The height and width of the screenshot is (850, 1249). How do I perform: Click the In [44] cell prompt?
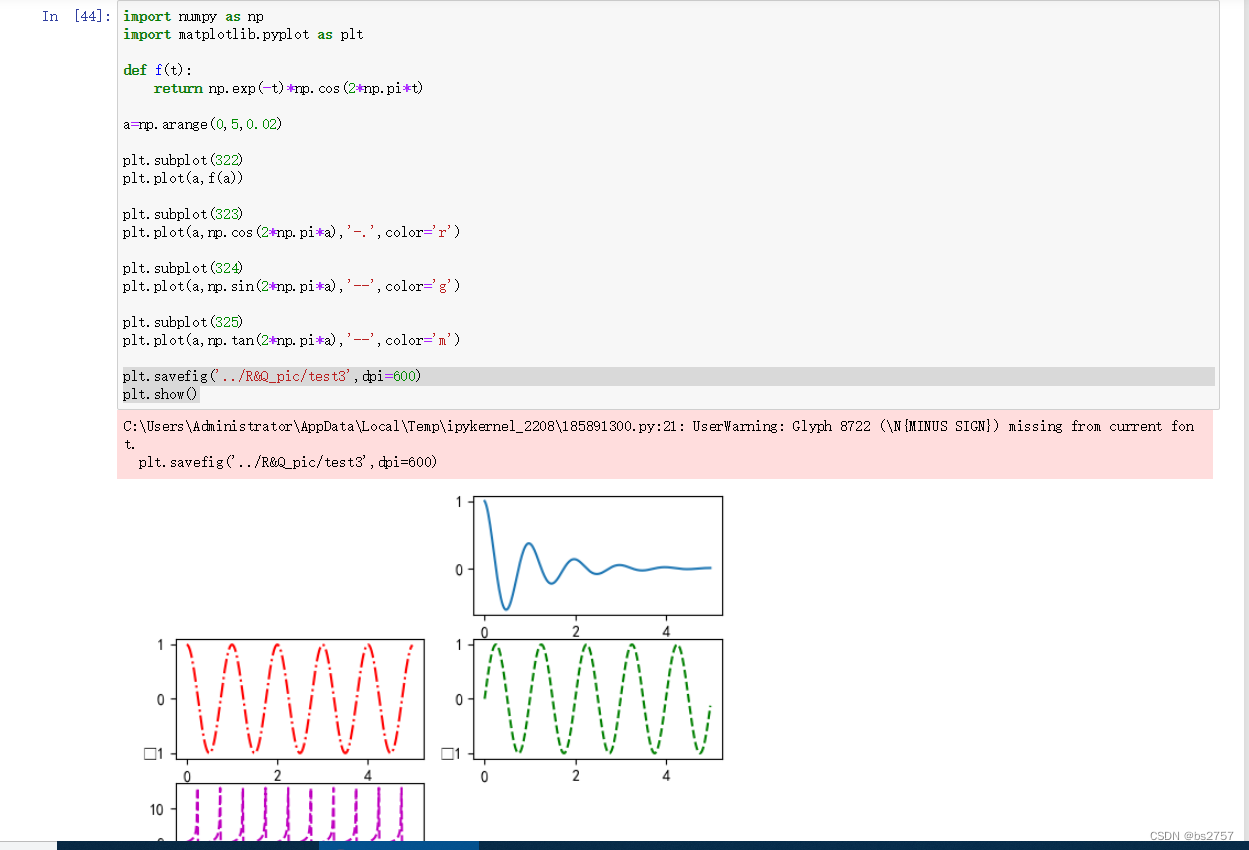[x=76, y=16]
